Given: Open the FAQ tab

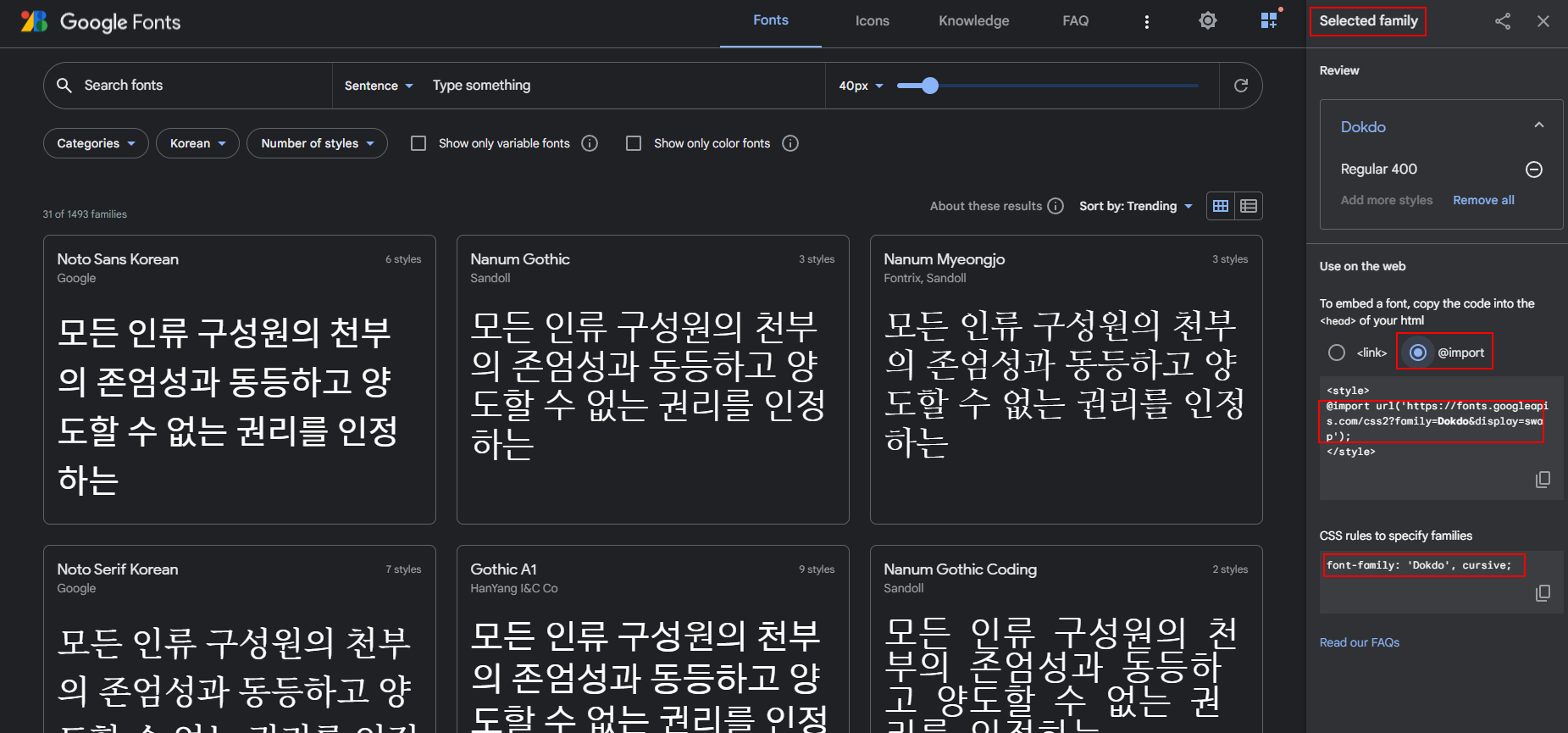Looking at the screenshot, I should pyautogui.click(x=1076, y=21).
